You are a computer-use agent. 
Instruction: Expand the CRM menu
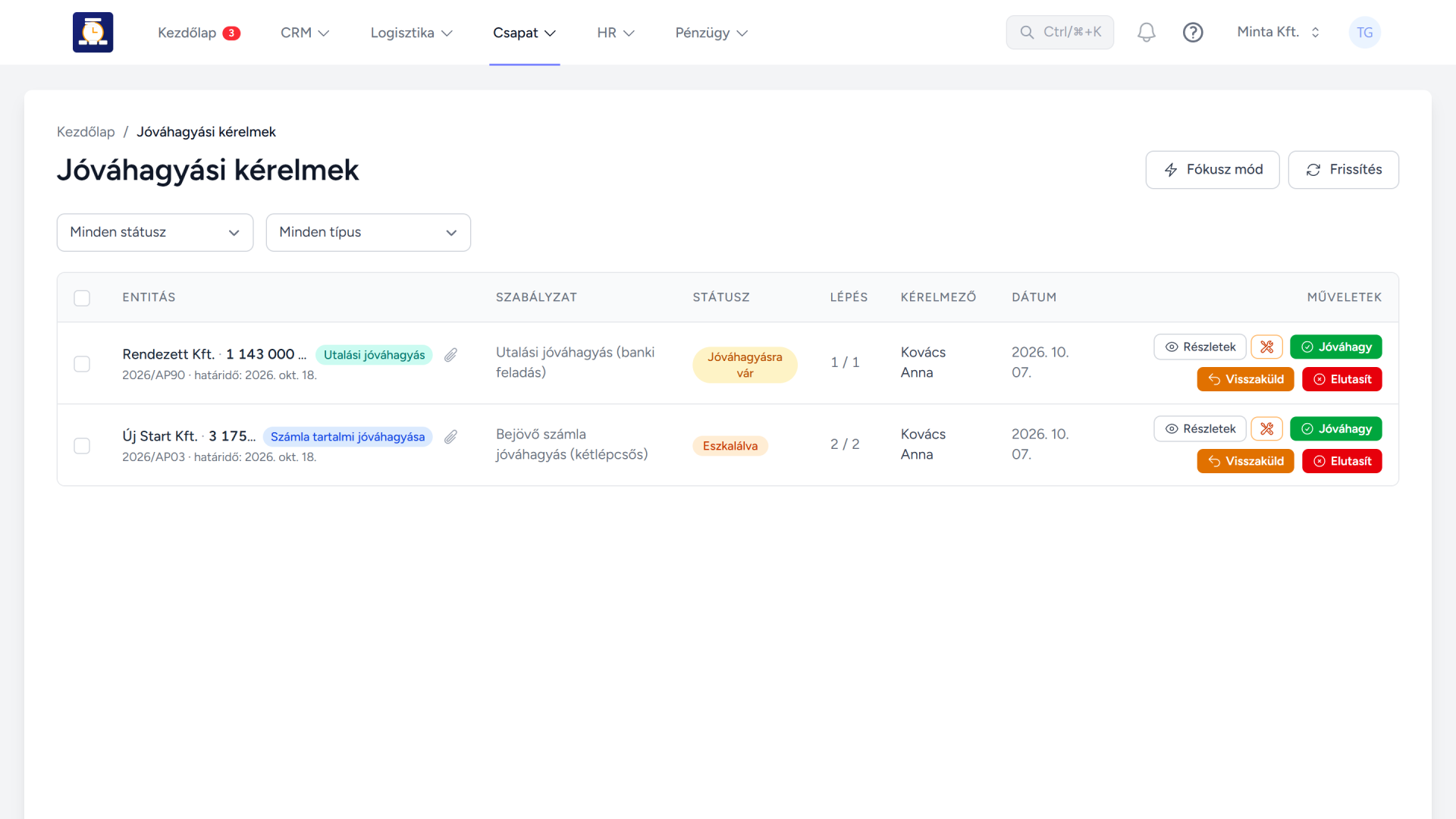click(305, 33)
